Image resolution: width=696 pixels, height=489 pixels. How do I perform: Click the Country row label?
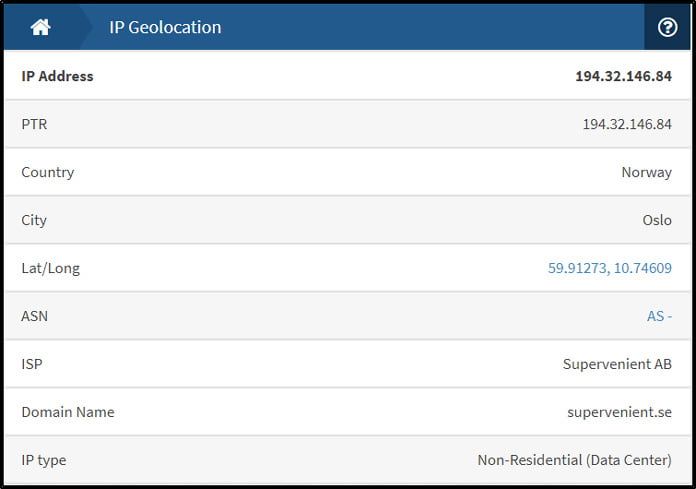tap(47, 172)
